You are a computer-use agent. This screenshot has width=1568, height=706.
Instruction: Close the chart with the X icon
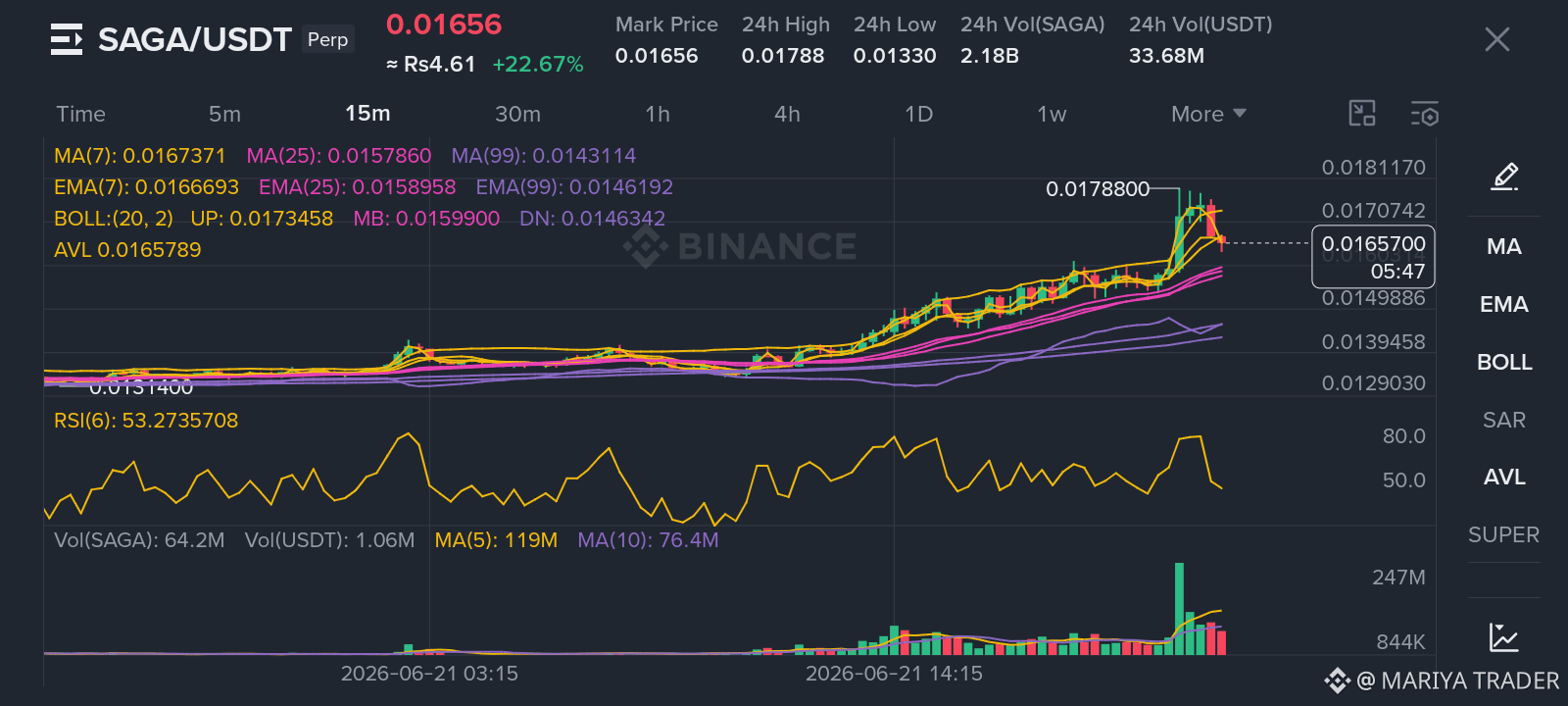(x=1496, y=39)
